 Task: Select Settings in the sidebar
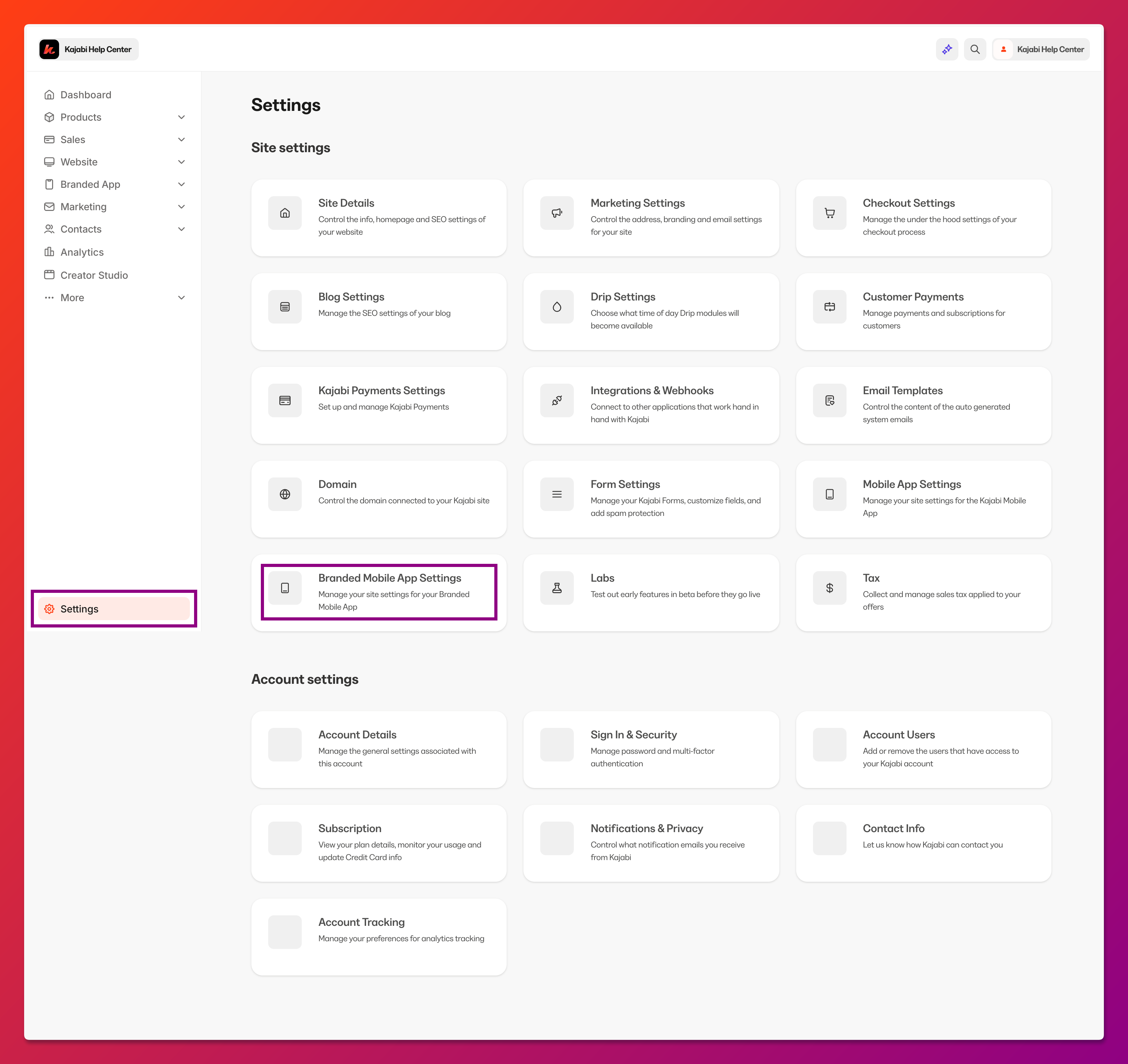click(114, 609)
